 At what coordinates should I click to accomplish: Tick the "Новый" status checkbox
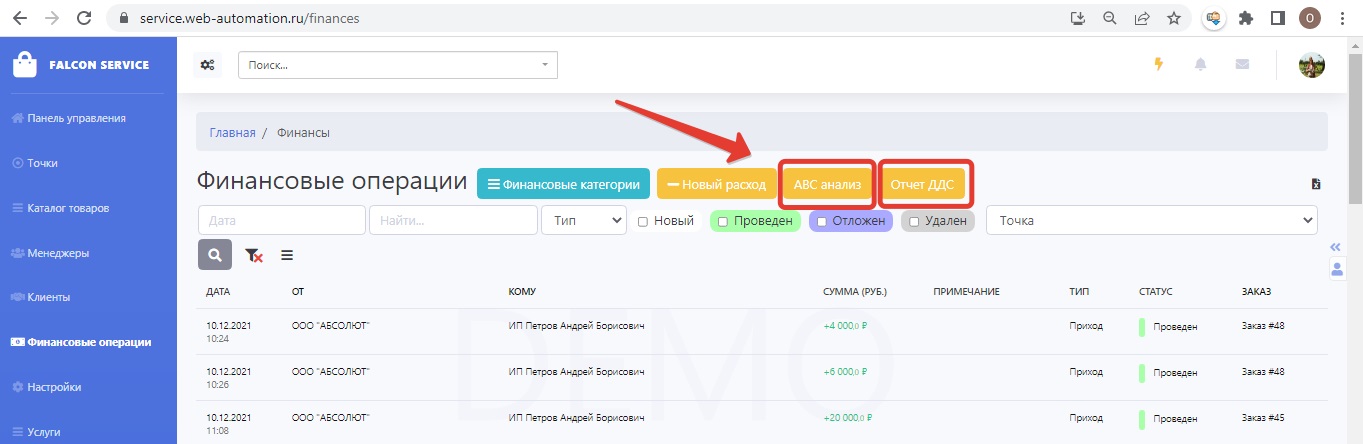(644, 221)
